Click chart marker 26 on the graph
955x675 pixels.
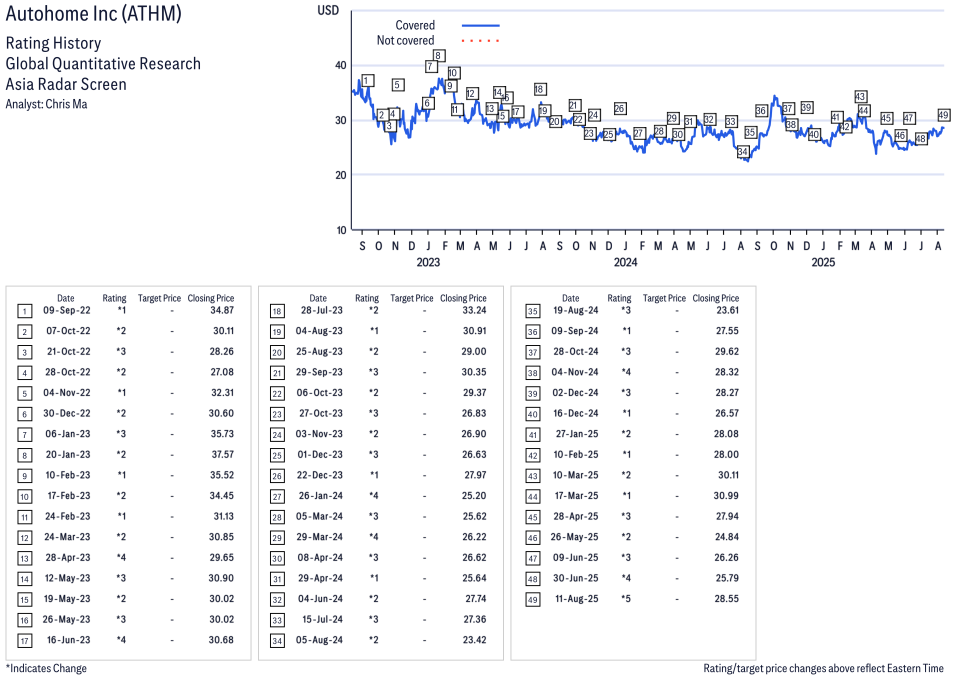620,108
